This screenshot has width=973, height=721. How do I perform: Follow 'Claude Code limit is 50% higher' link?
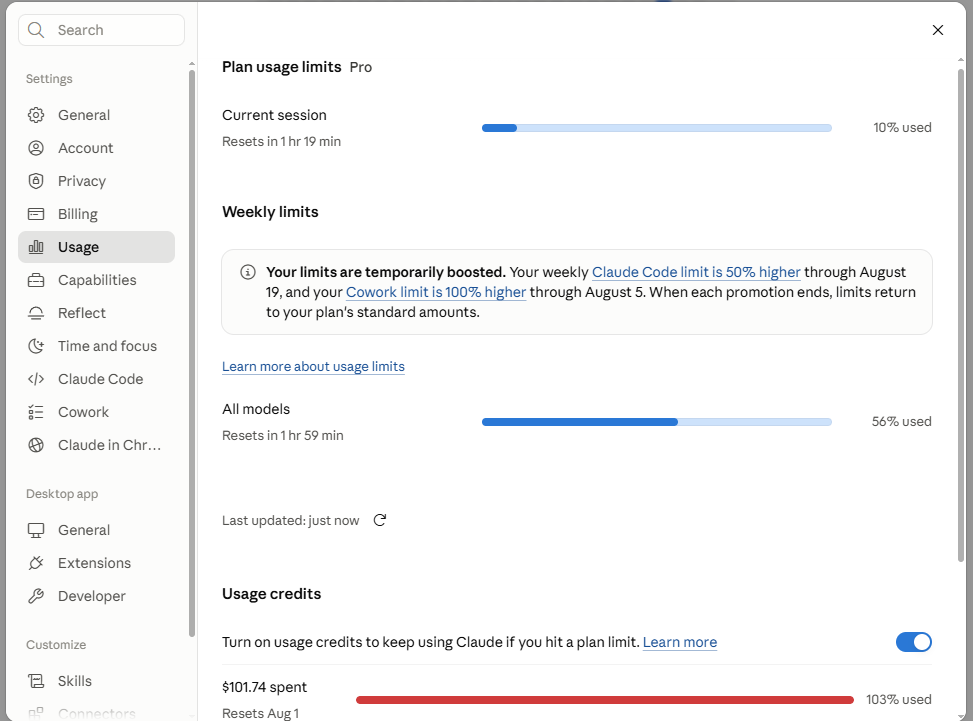[x=696, y=272]
